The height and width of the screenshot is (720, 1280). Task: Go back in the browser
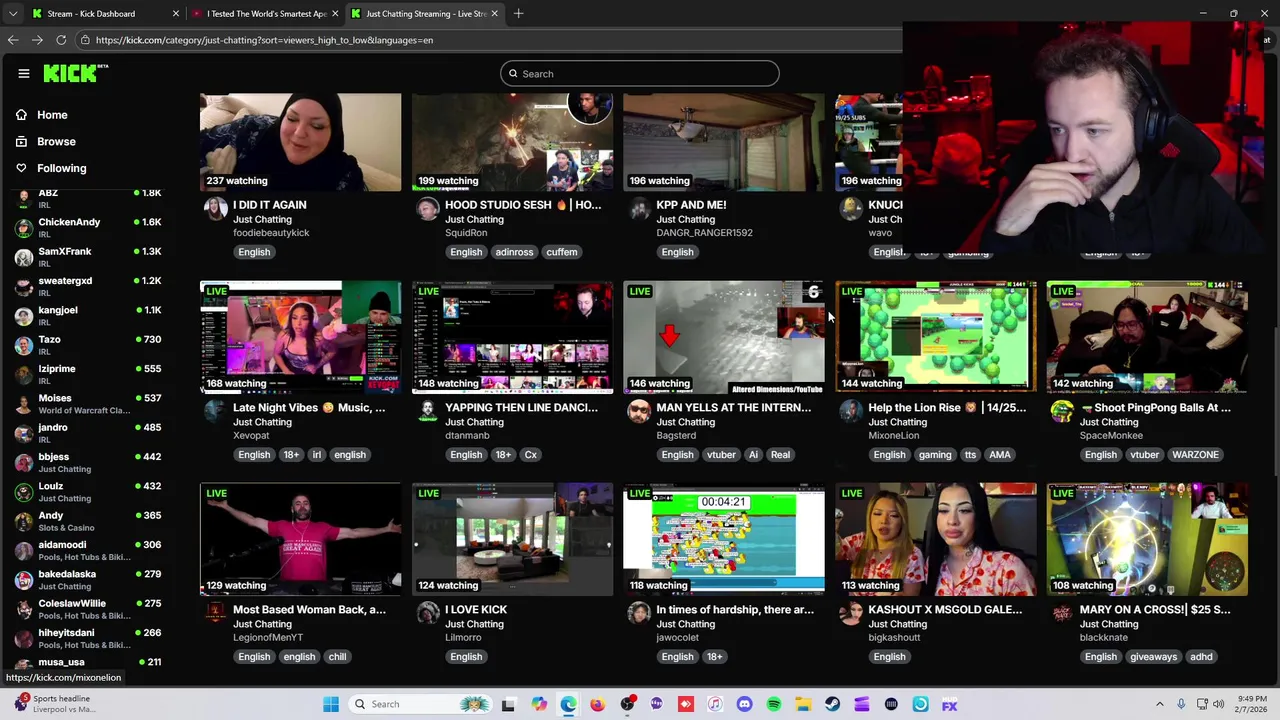(13, 40)
